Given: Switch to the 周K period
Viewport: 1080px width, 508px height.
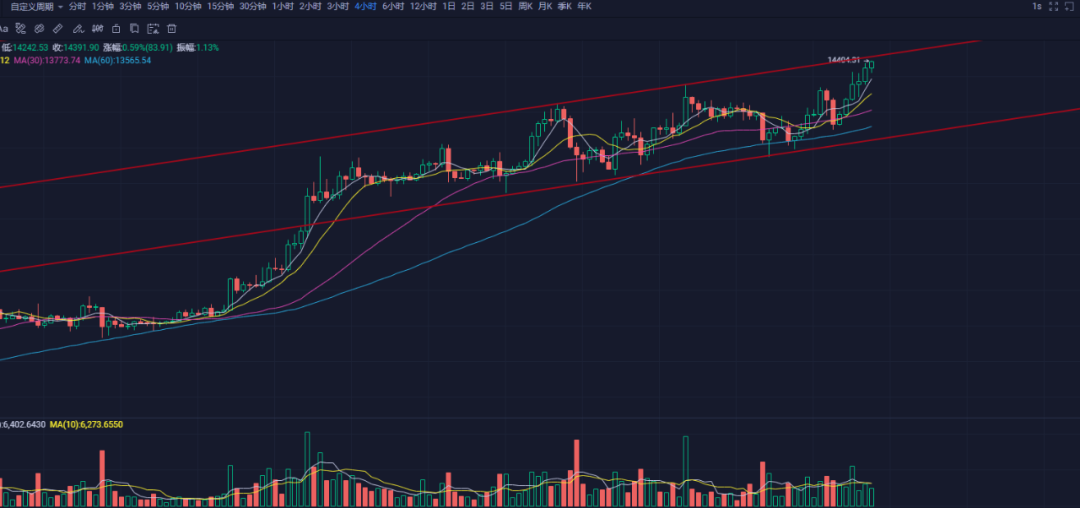Looking at the screenshot, I should (524, 6).
